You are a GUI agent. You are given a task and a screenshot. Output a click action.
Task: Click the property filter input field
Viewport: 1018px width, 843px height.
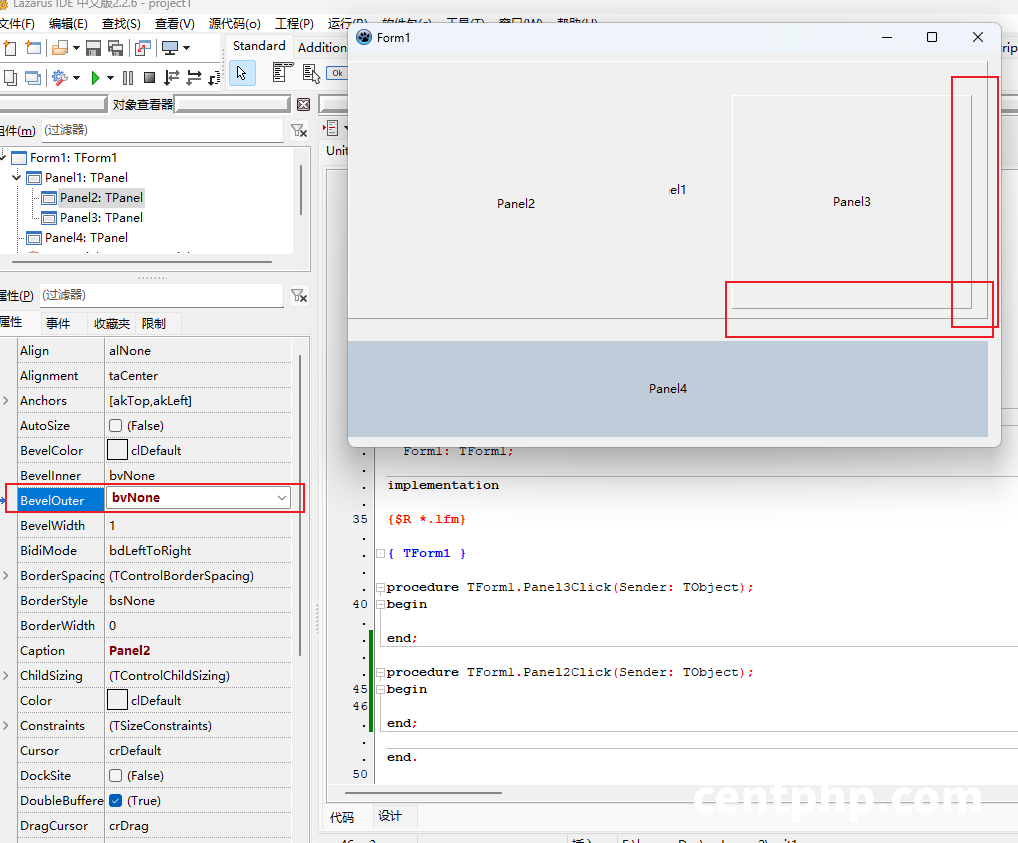pos(162,296)
